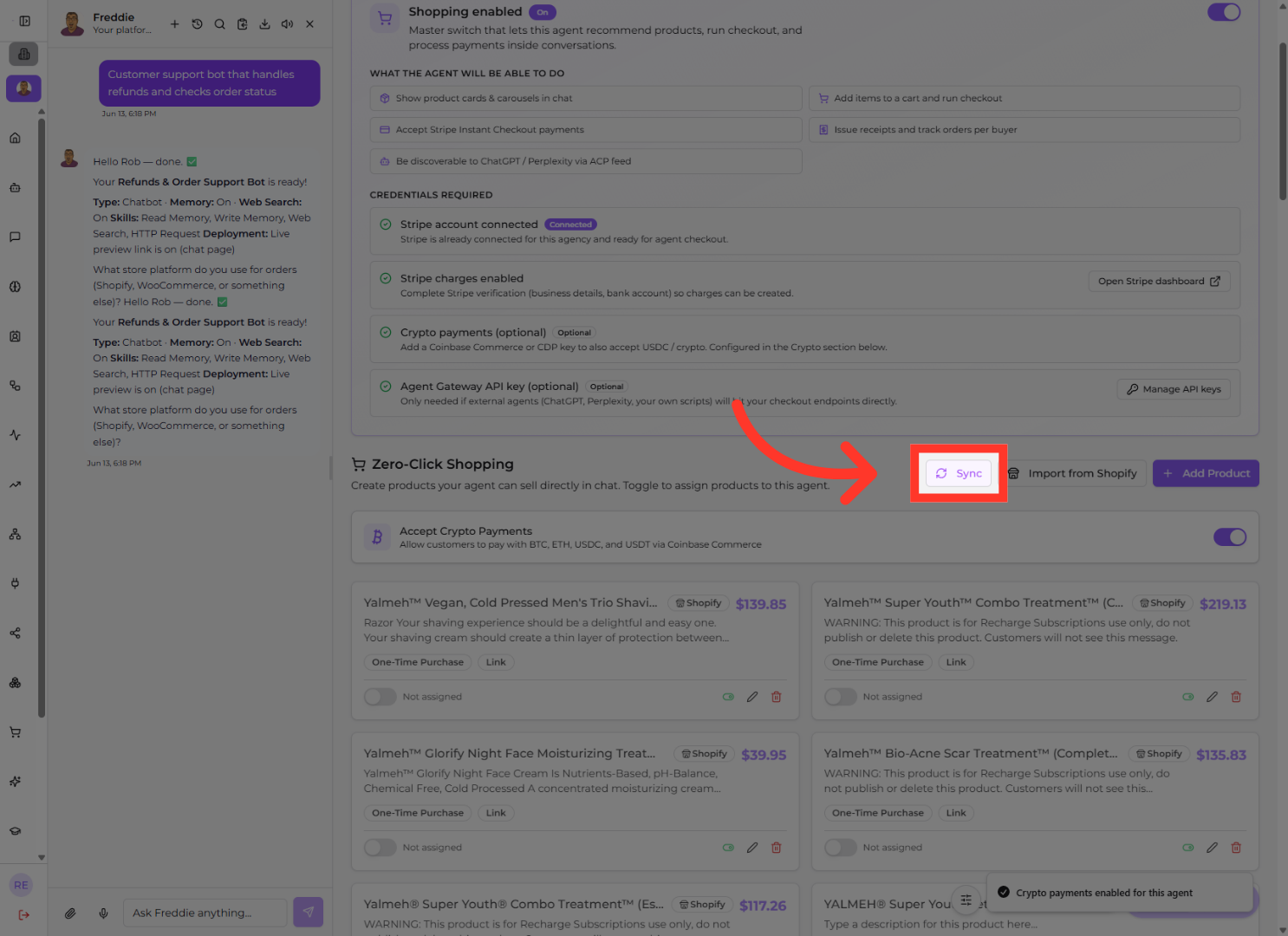Toggle Accept Crypto Payments switch

coord(1230,537)
